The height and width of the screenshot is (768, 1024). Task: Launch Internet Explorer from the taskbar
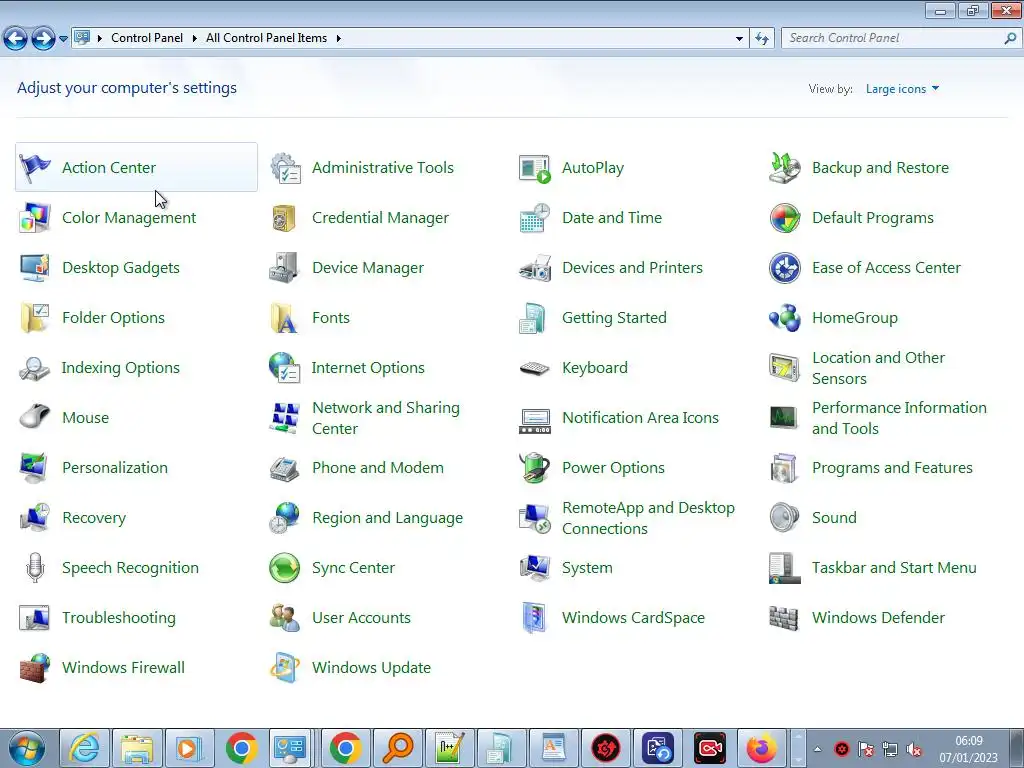pos(85,748)
